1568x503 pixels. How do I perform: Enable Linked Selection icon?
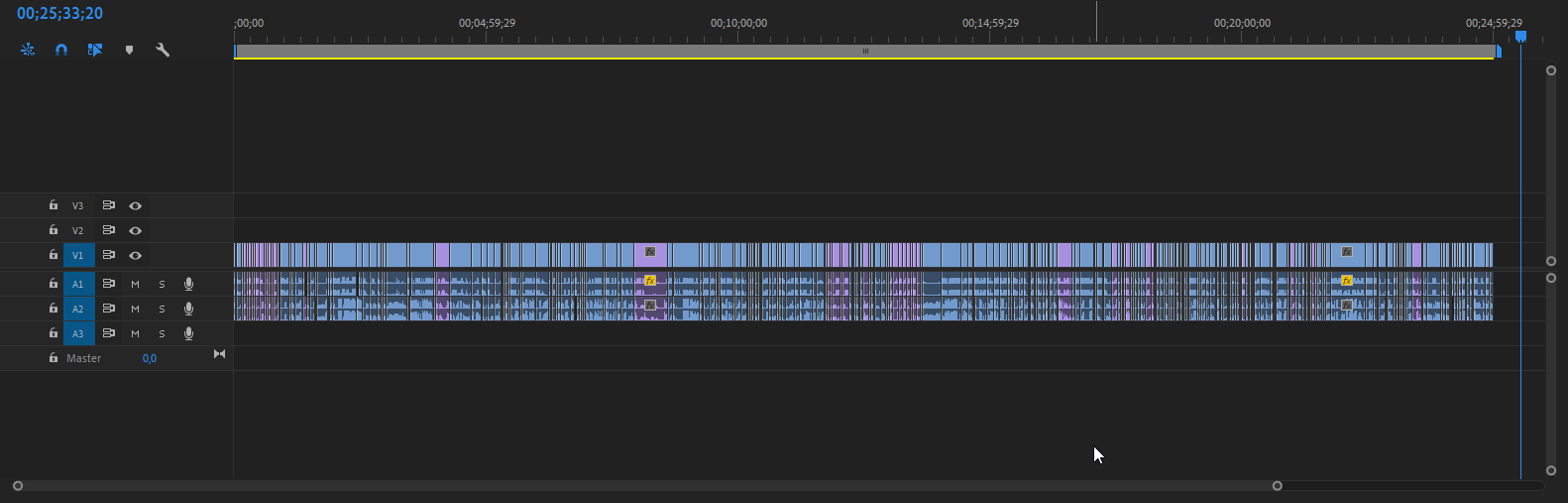click(x=95, y=50)
